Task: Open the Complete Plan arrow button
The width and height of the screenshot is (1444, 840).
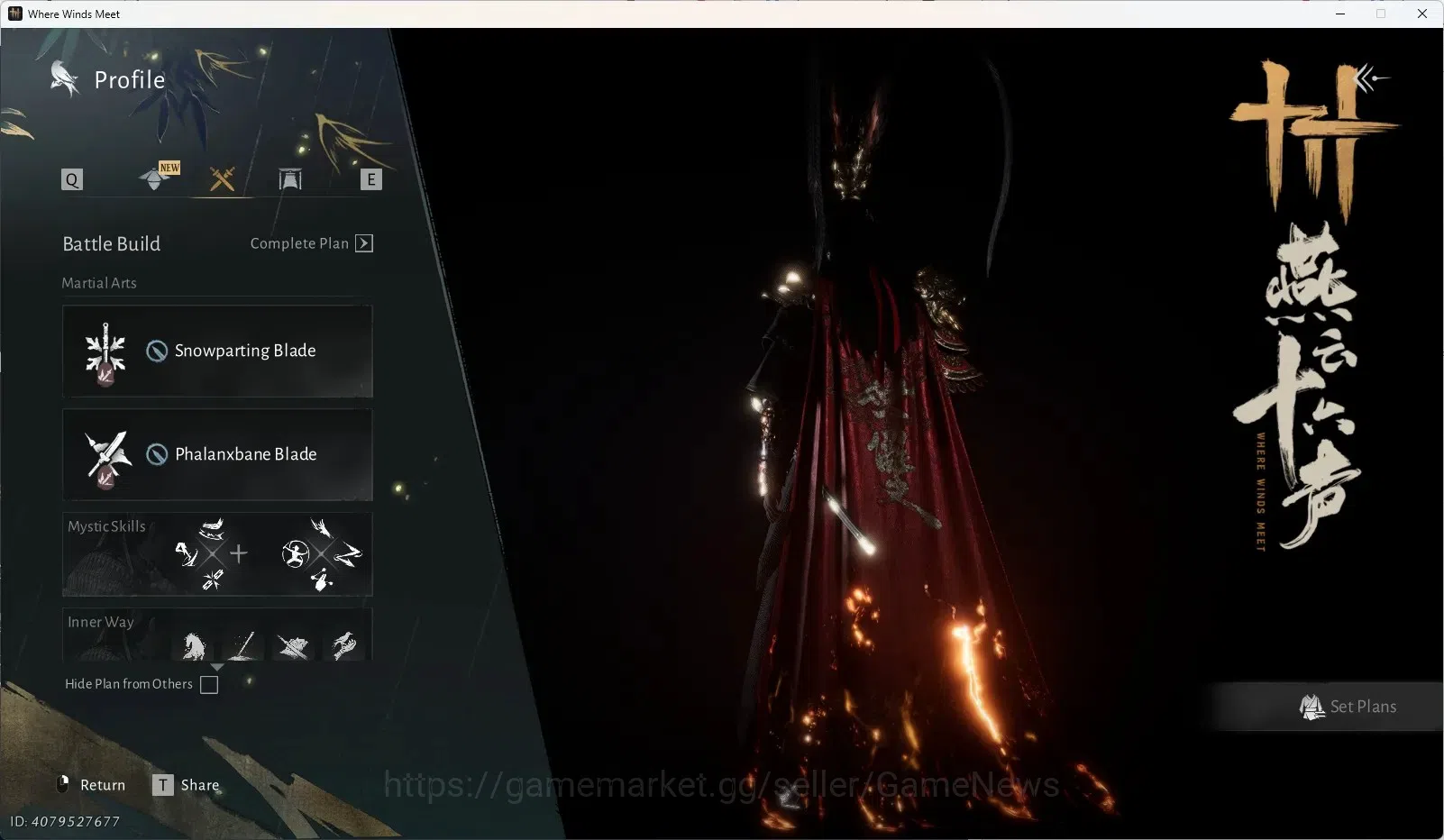Action: pyautogui.click(x=364, y=243)
